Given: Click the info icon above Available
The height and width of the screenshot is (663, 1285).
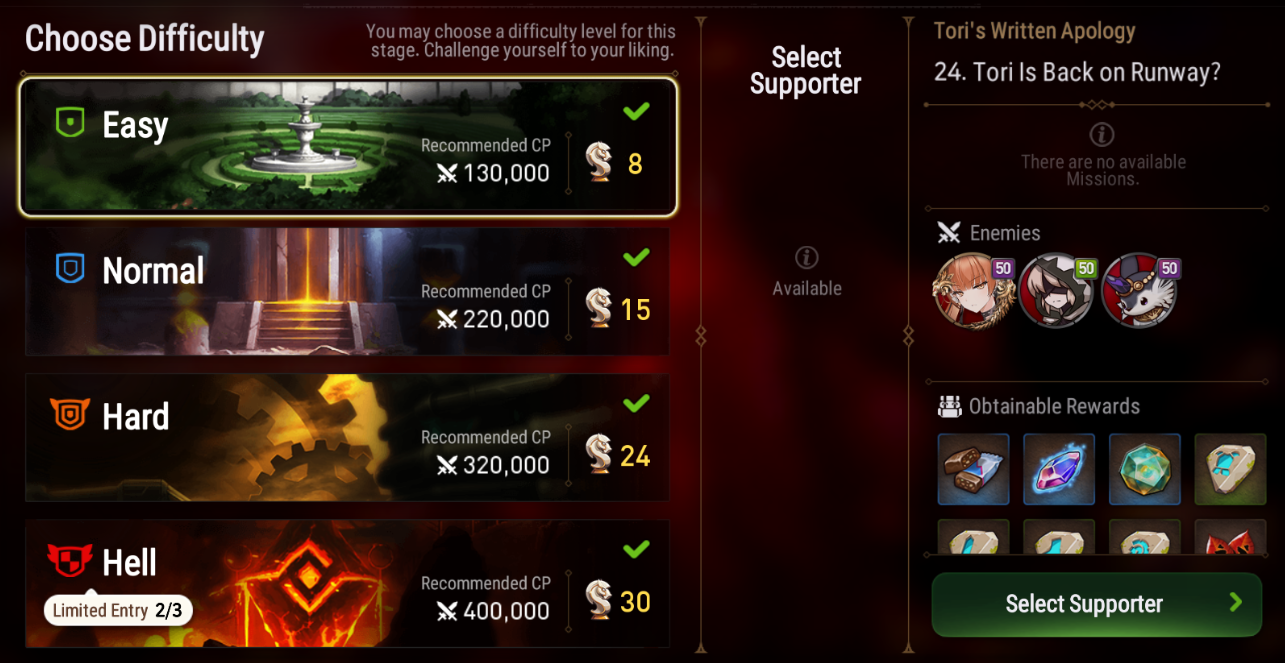Looking at the screenshot, I should (807, 258).
